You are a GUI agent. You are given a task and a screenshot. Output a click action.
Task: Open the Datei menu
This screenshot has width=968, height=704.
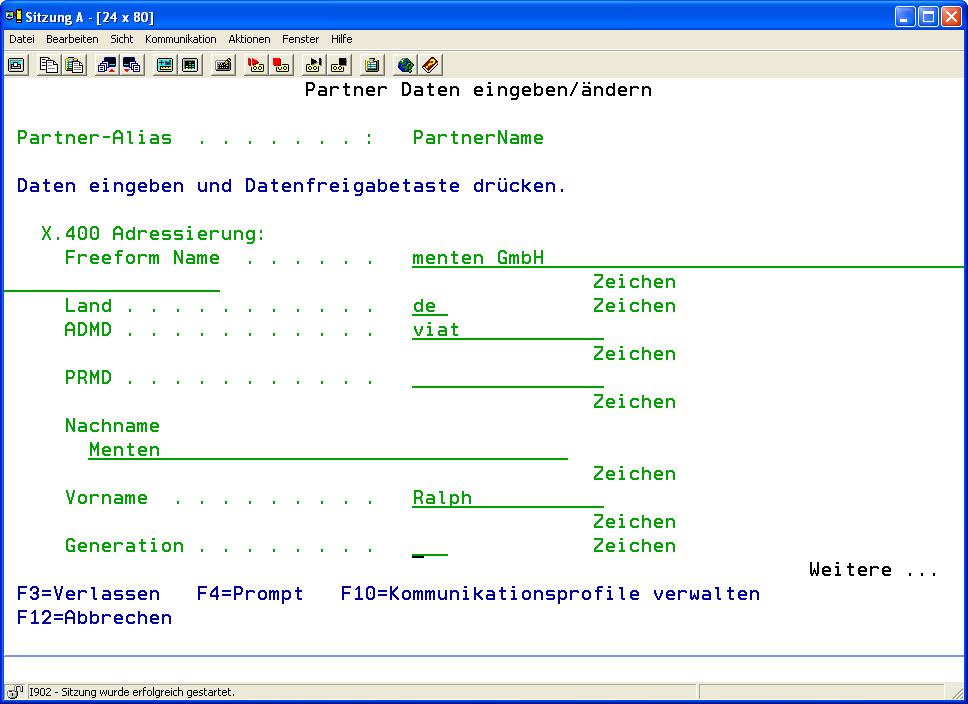(x=22, y=39)
